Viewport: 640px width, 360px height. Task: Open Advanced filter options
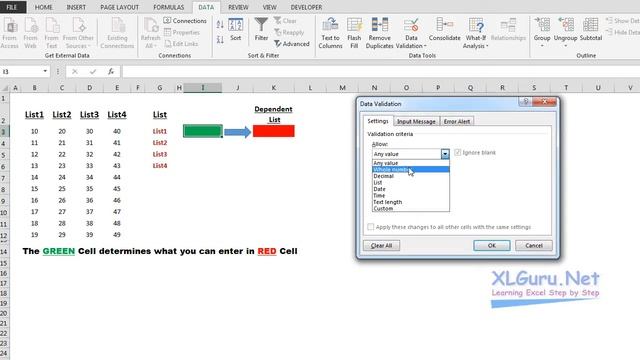coord(291,44)
